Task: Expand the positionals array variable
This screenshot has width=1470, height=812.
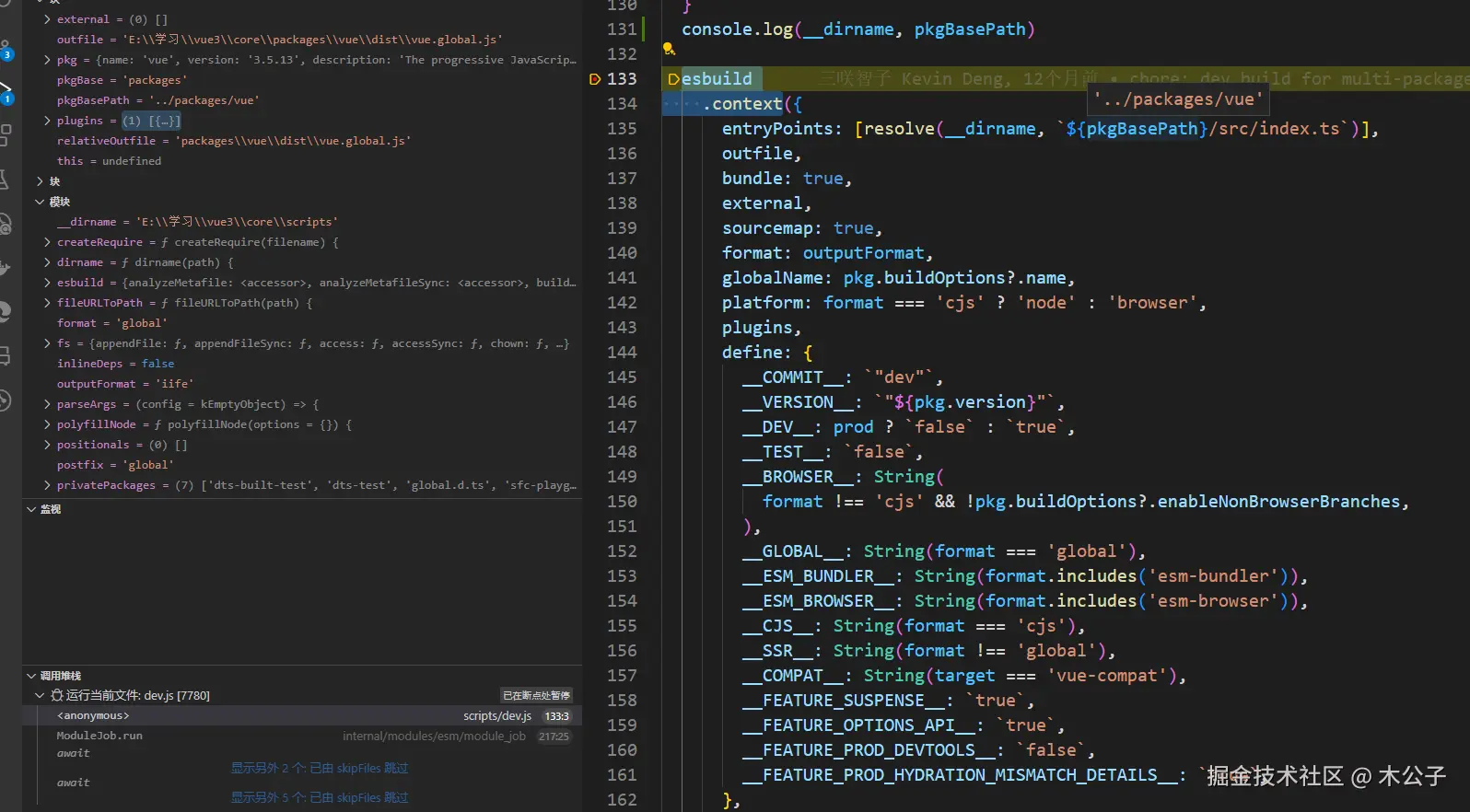Action: pos(47,445)
